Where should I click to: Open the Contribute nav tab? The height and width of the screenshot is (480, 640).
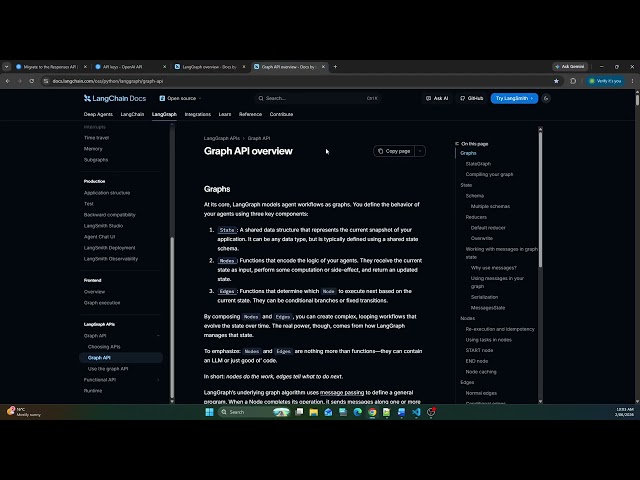pos(281,114)
